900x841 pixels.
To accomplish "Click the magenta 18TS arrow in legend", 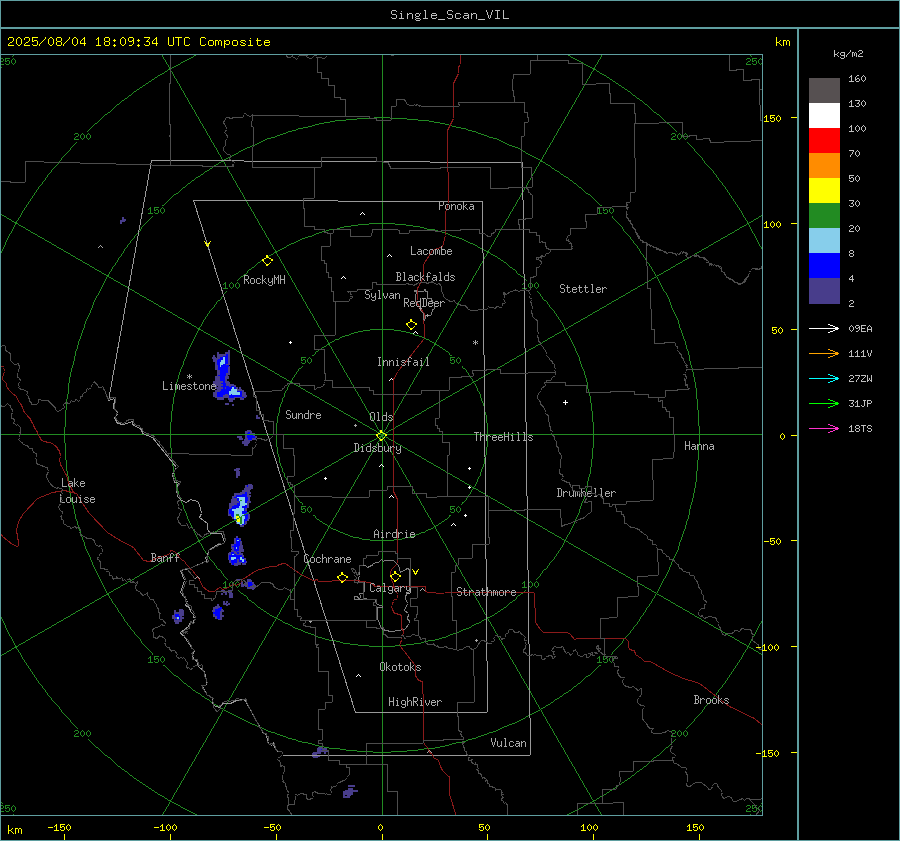I will click(824, 428).
